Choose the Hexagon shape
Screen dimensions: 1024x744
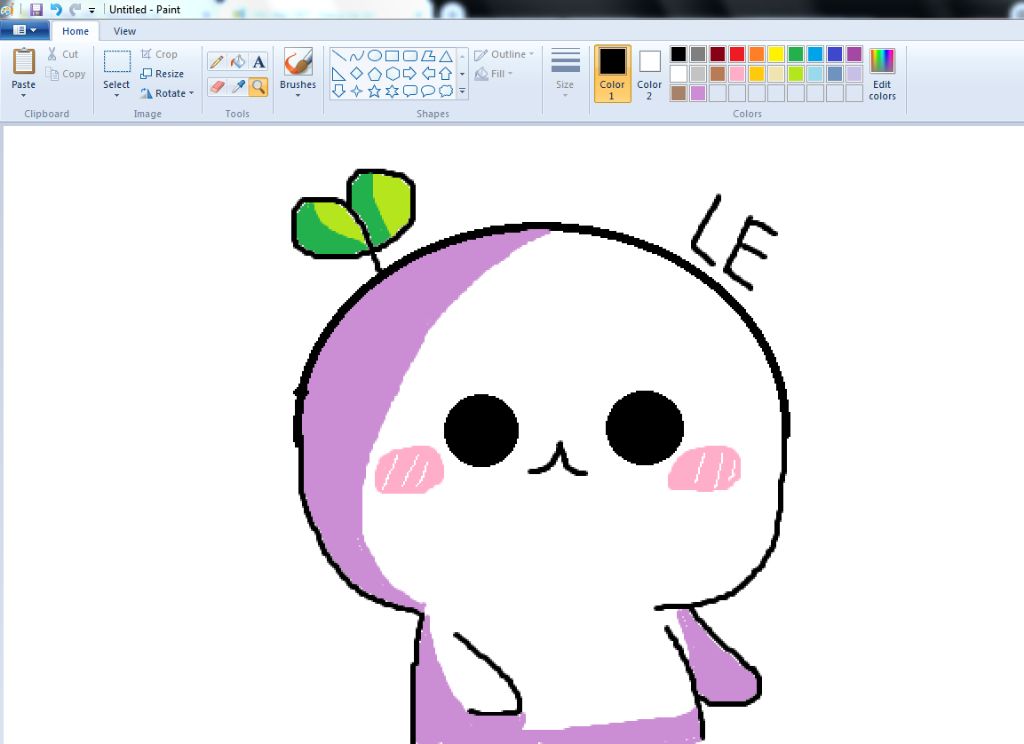[392, 73]
